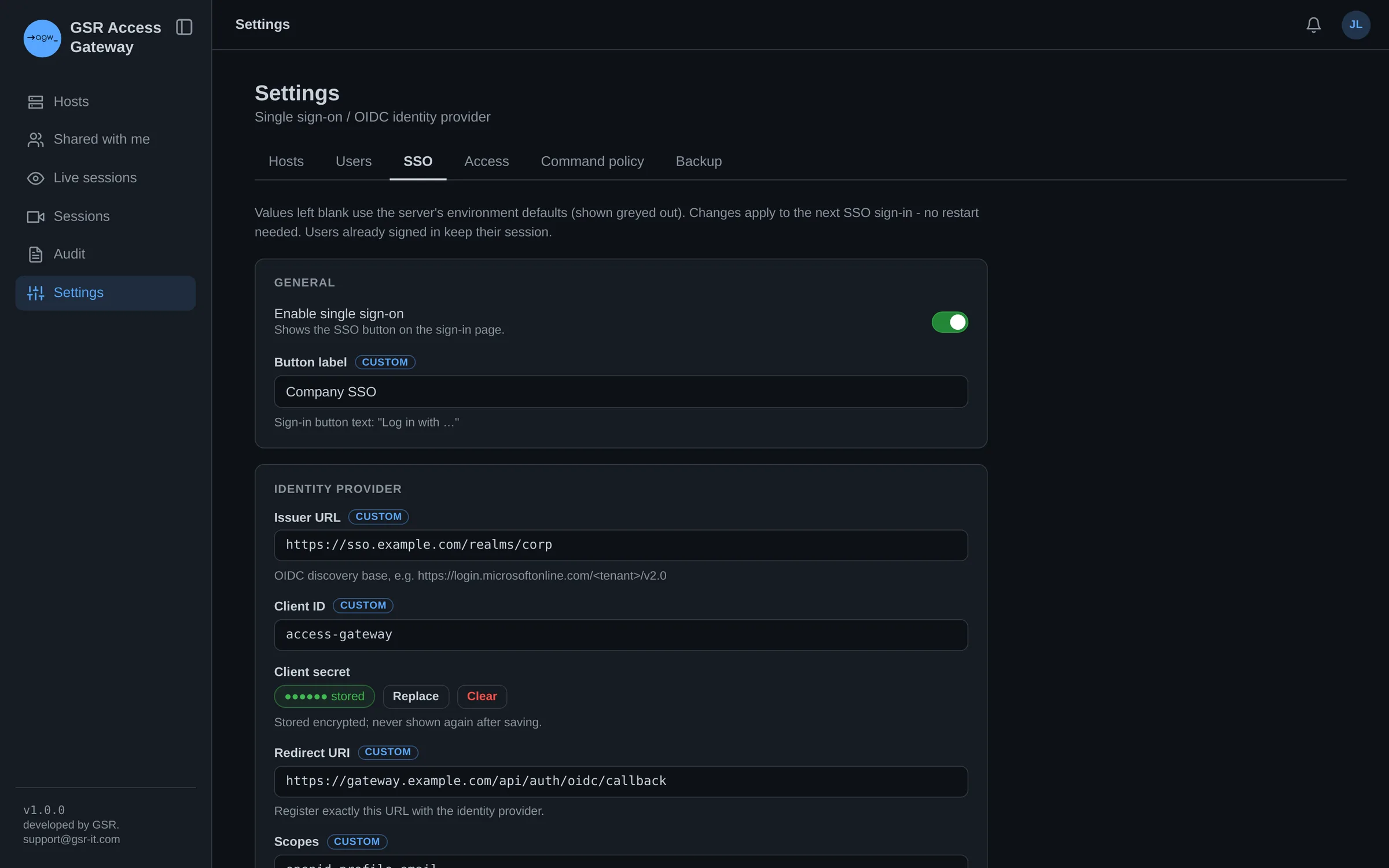
Task: Clear the stored client secret
Action: pos(482,696)
